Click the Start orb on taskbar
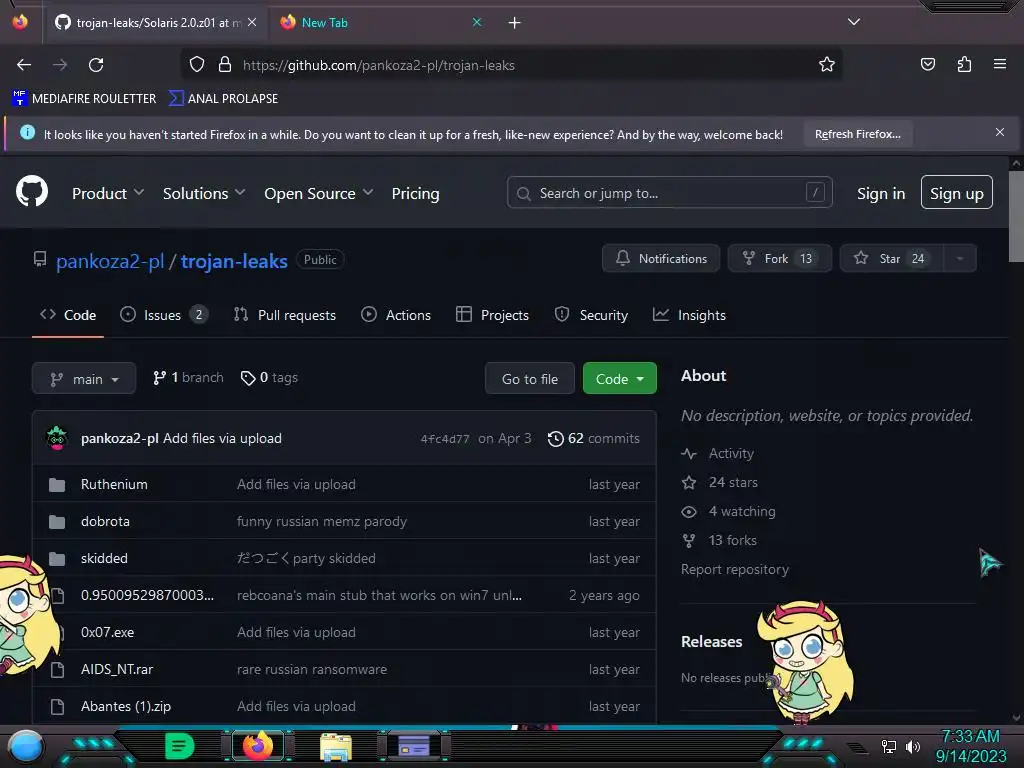This screenshot has height=768, width=1024. (25, 746)
